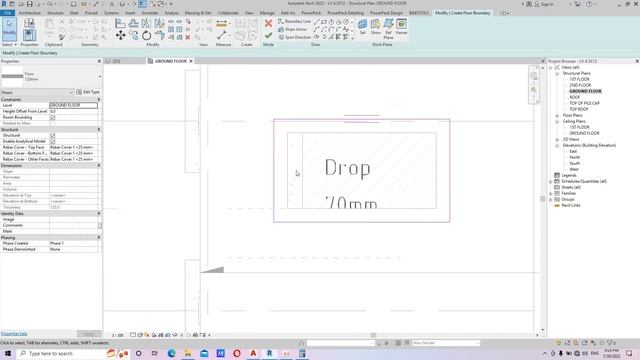Click the Height Offset From Level field
The width and height of the screenshot is (640, 360).
73,111
